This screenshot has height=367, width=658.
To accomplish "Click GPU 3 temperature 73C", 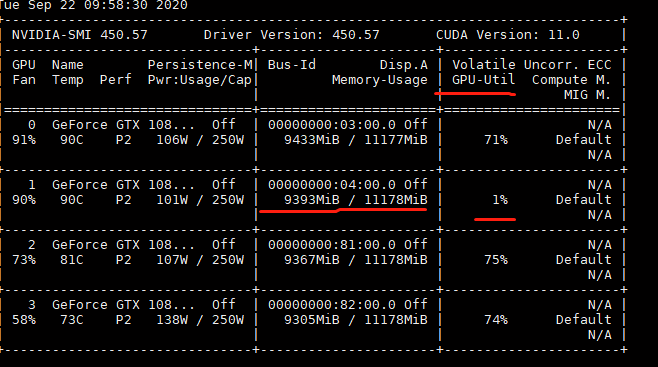I will 72,320.
